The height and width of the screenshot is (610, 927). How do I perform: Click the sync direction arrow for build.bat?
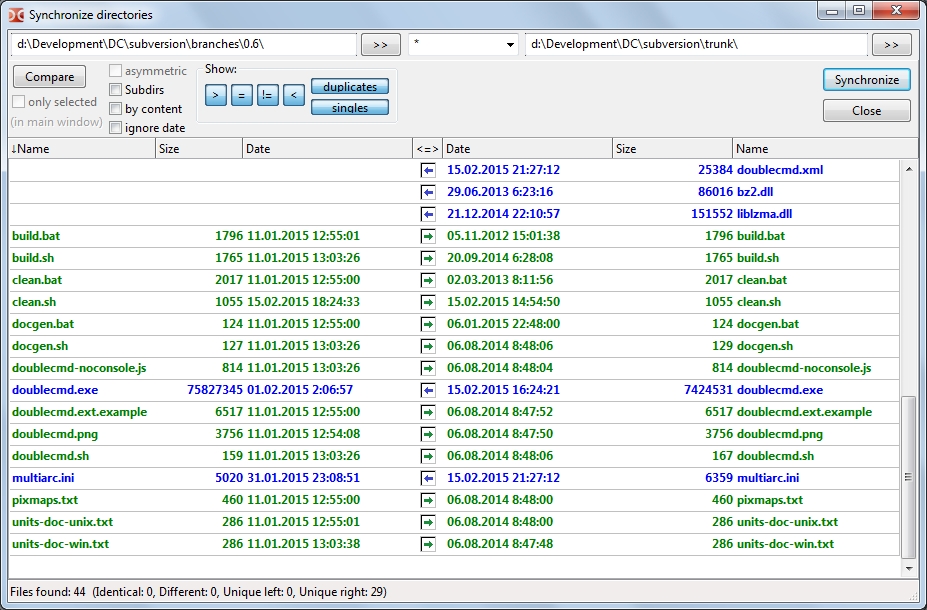pyautogui.click(x=428, y=236)
